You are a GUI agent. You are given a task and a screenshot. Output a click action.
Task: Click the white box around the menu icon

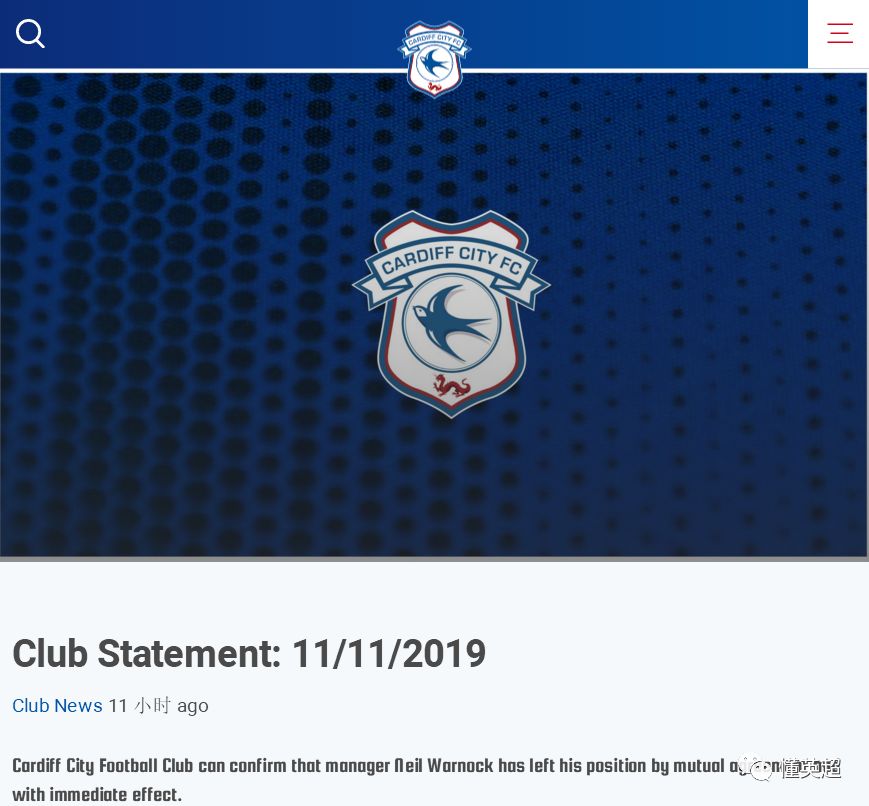point(839,34)
